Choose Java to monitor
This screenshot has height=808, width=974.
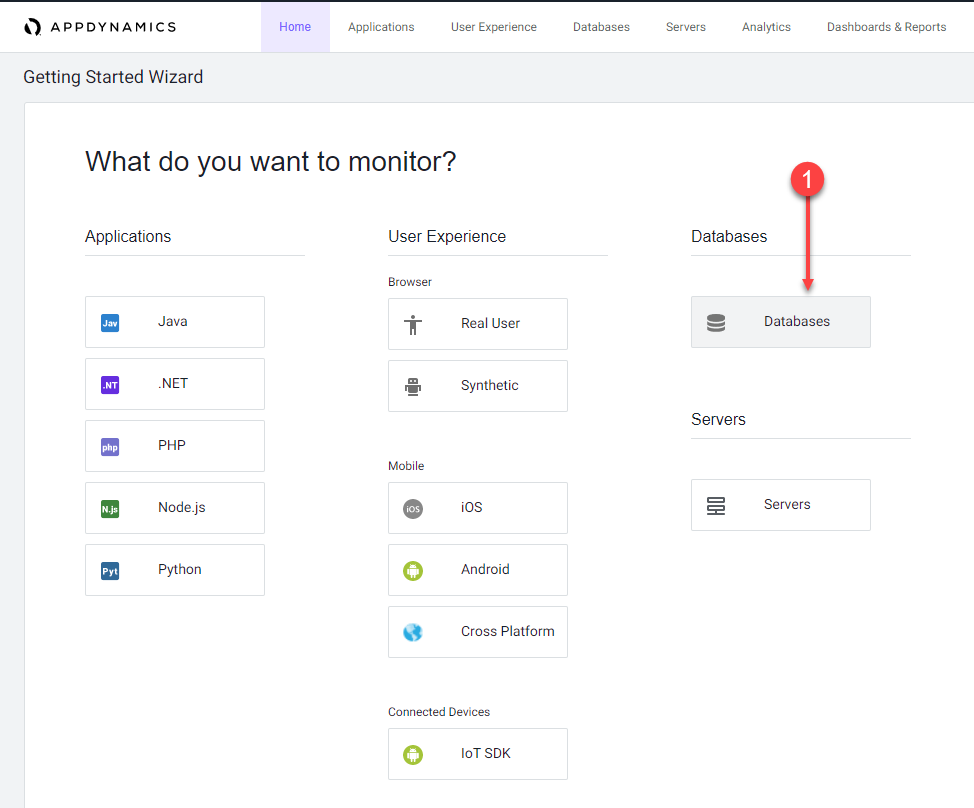[175, 322]
